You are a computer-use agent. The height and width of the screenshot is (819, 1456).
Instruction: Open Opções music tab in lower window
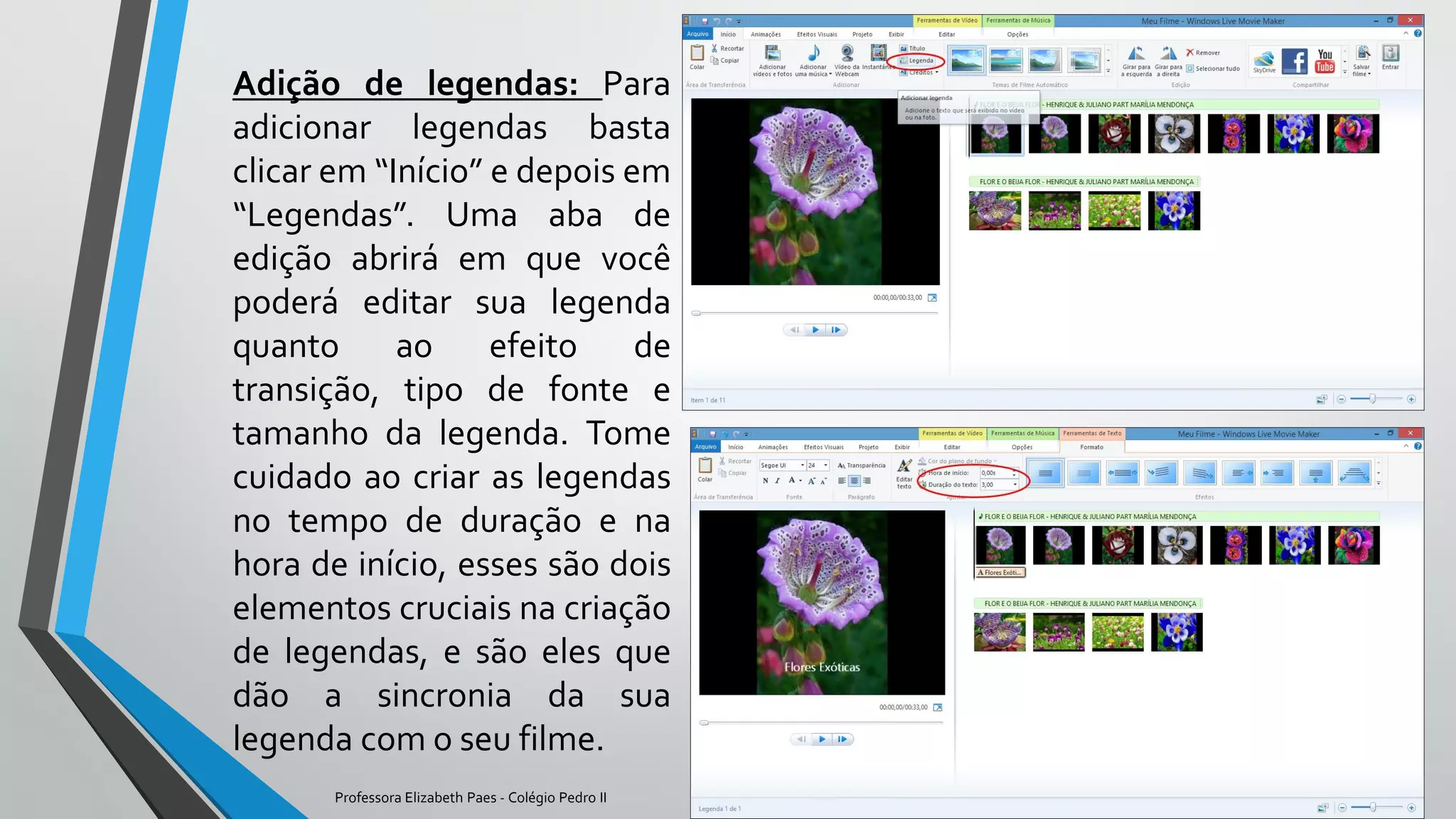click(1022, 447)
